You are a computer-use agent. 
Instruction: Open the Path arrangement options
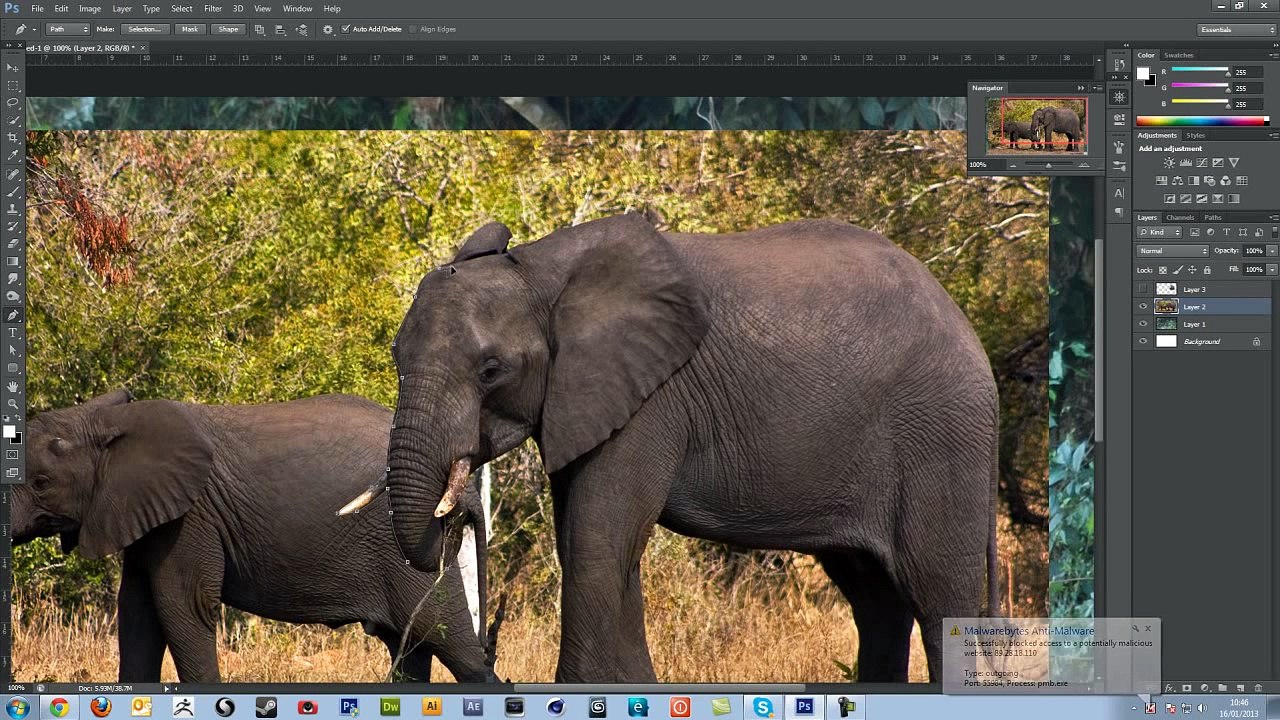click(302, 29)
